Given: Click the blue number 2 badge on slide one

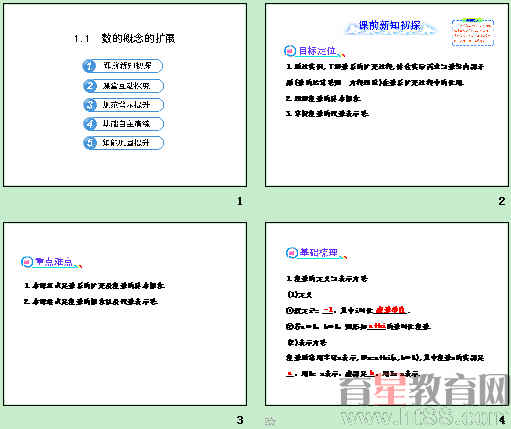Looking at the screenshot, I should pyautogui.click(x=90, y=86).
